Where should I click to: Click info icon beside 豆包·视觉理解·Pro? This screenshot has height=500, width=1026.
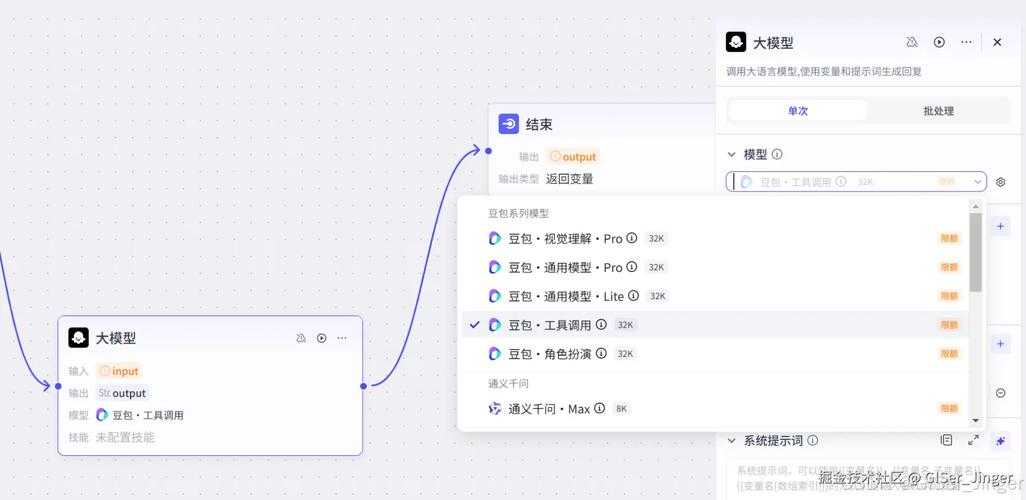click(x=631, y=238)
